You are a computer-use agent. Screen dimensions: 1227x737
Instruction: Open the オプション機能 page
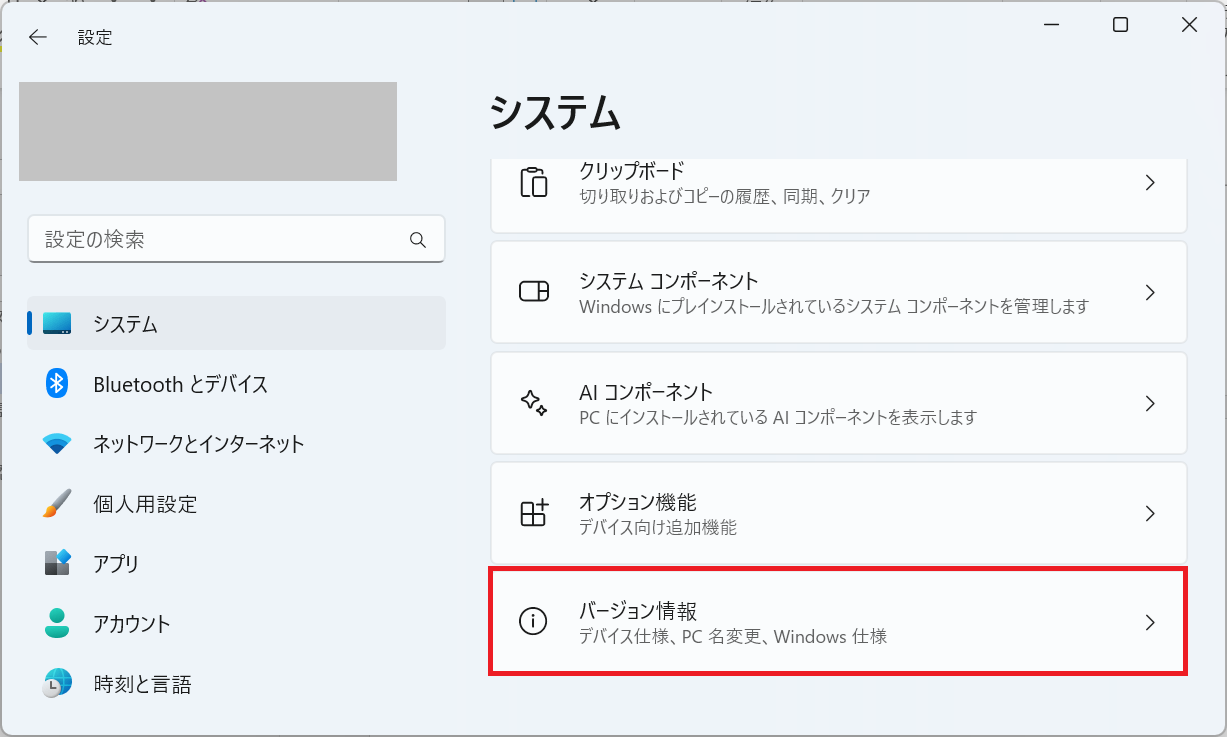838,512
